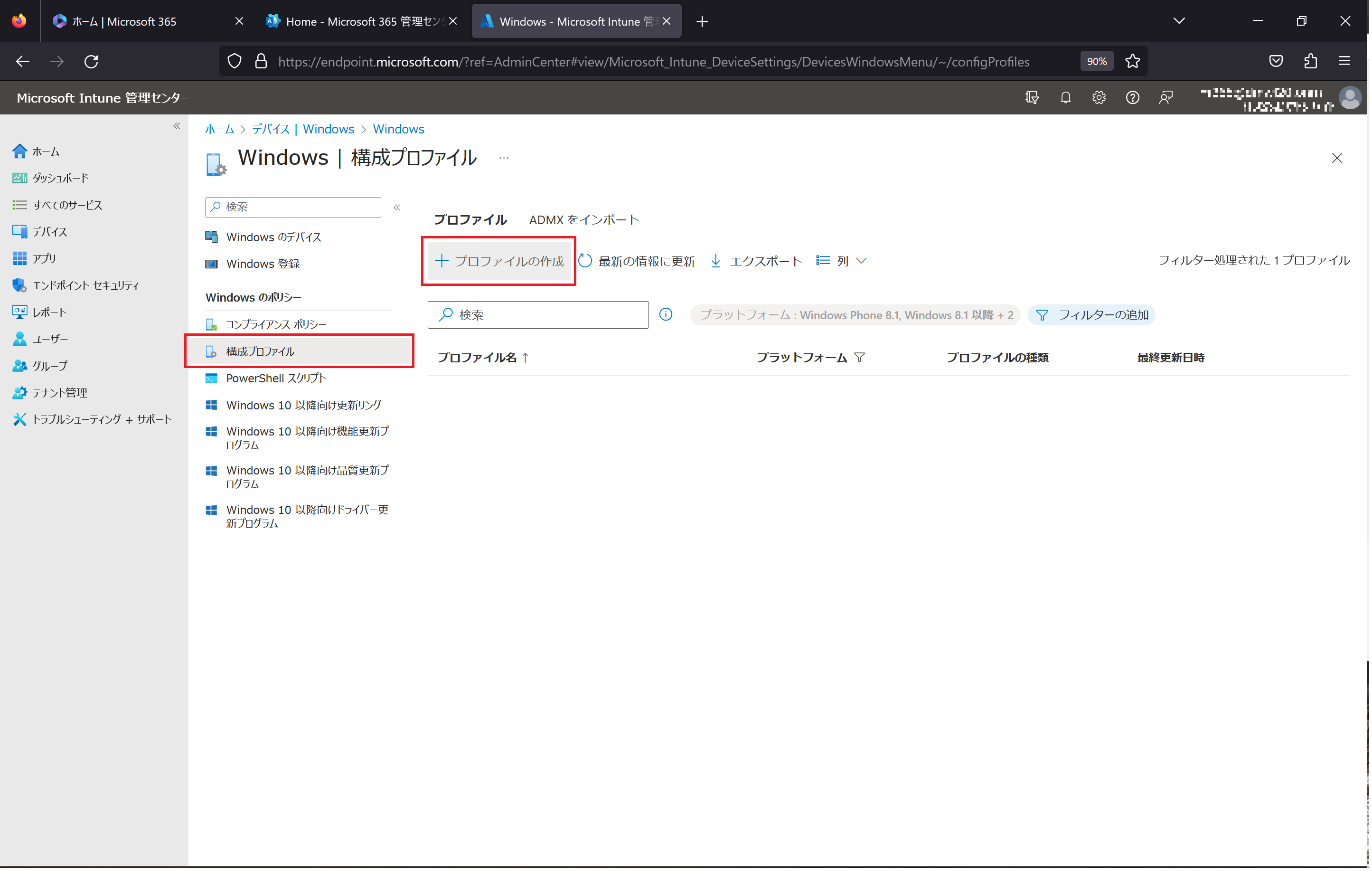The height and width of the screenshot is (871, 1372).
Task: Open the Firefox extensions icon
Action: (1313, 61)
